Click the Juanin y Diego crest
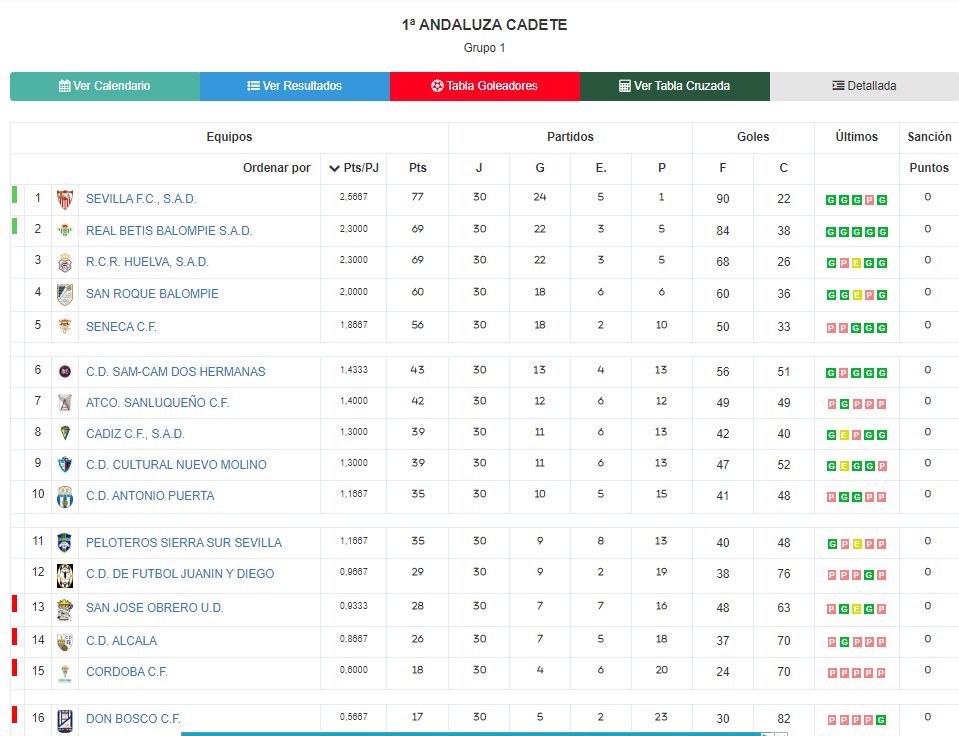959x736 pixels. (x=65, y=576)
